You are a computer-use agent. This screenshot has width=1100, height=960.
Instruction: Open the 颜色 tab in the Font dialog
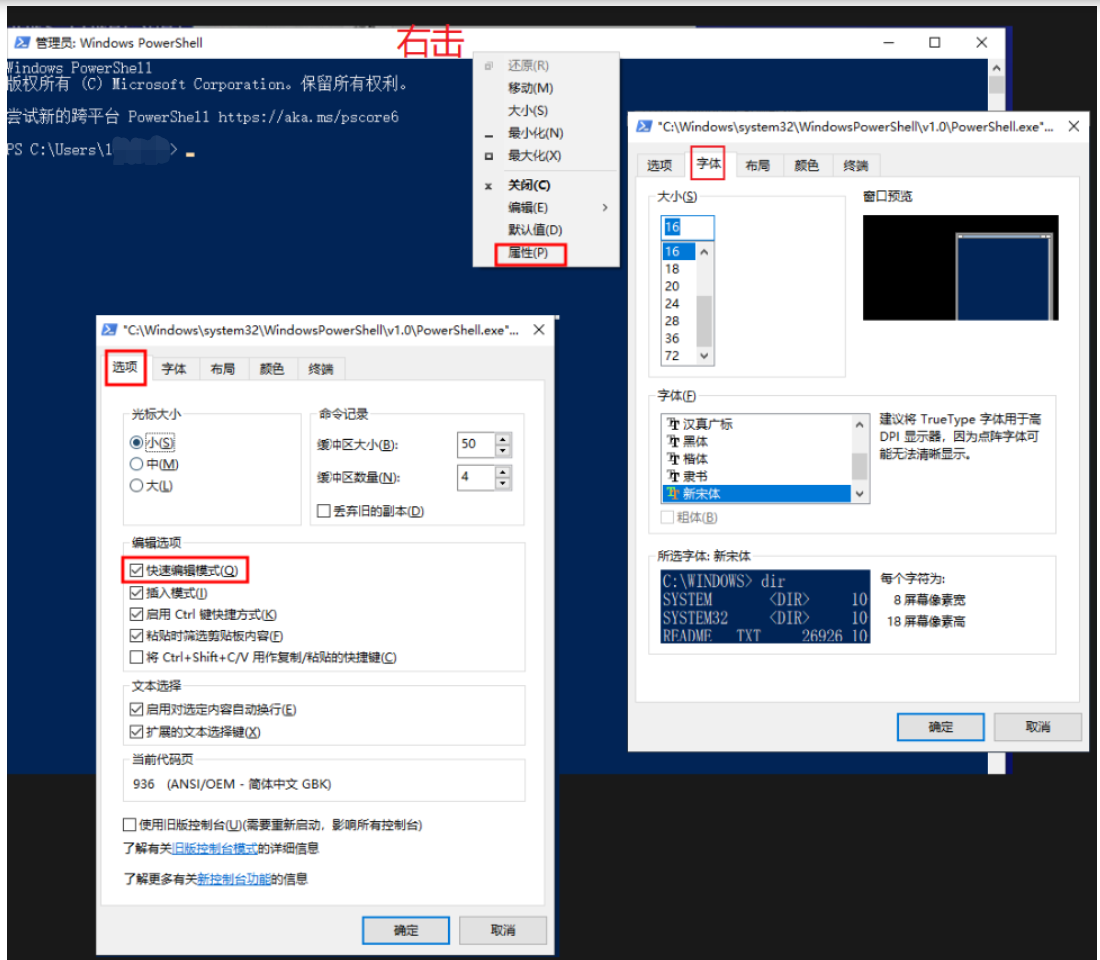click(807, 166)
